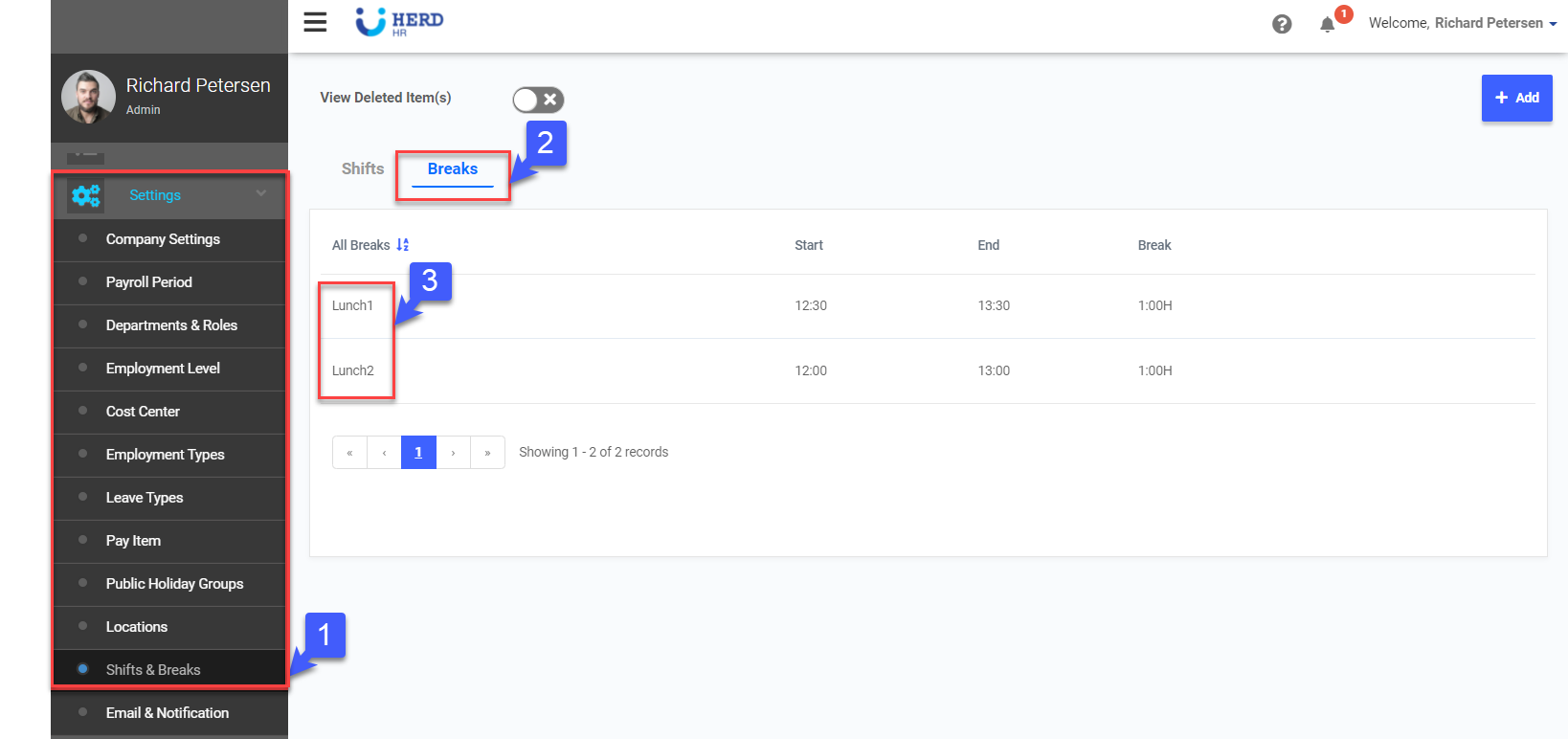
Task: Switch to the Shifts tab
Action: pos(363,168)
